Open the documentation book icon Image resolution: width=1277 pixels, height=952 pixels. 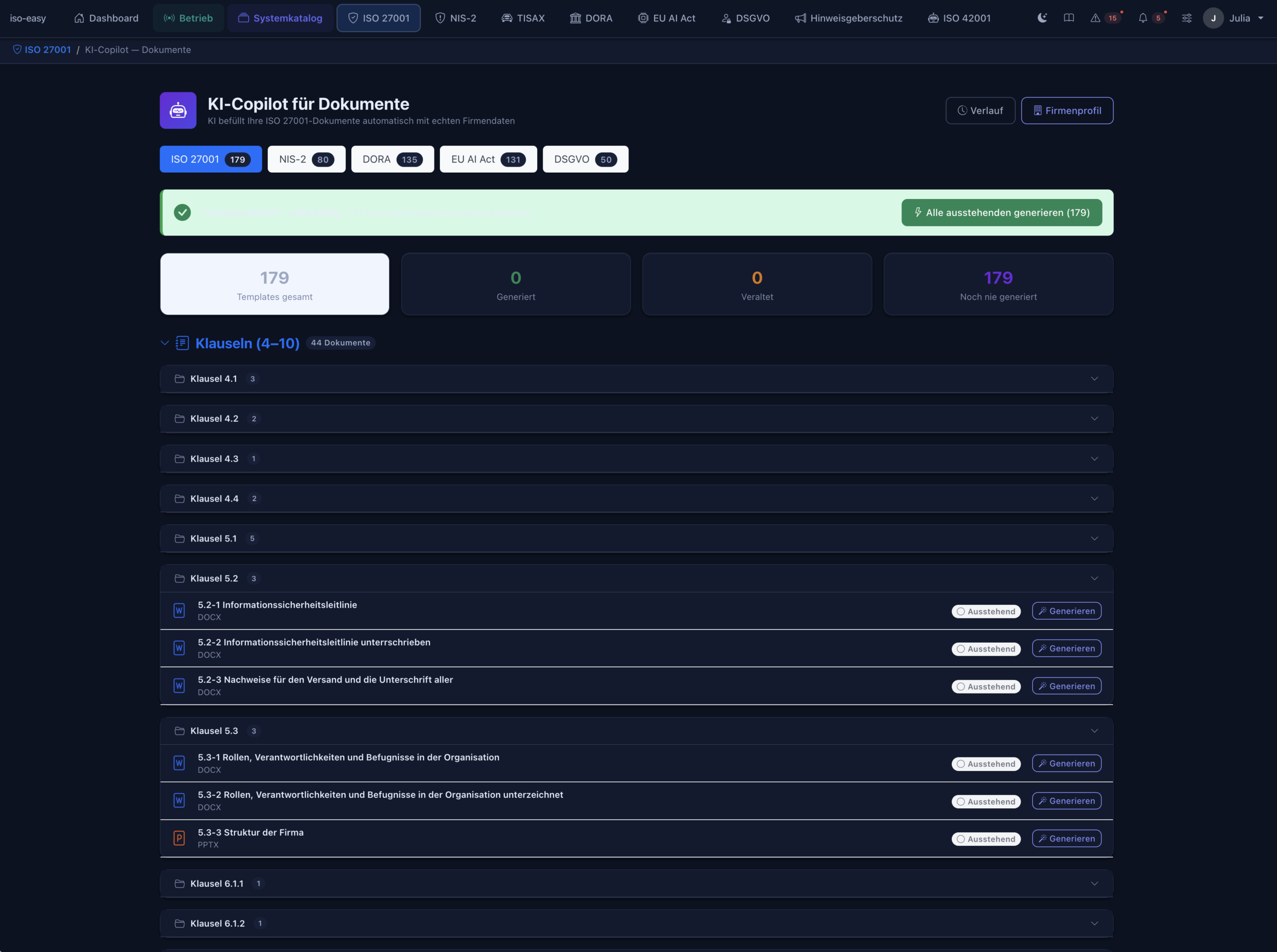pos(1069,17)
